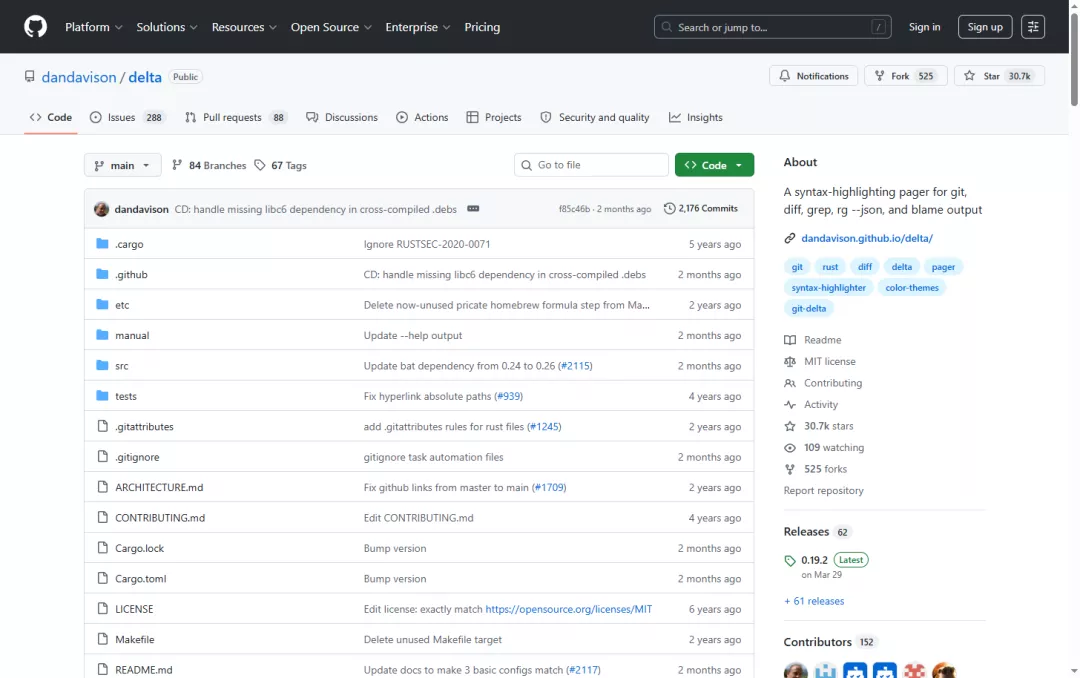The height and width of the screenshot is (678, 1080).
Task: Open the Pull requests tab
Action: [236, 117]
